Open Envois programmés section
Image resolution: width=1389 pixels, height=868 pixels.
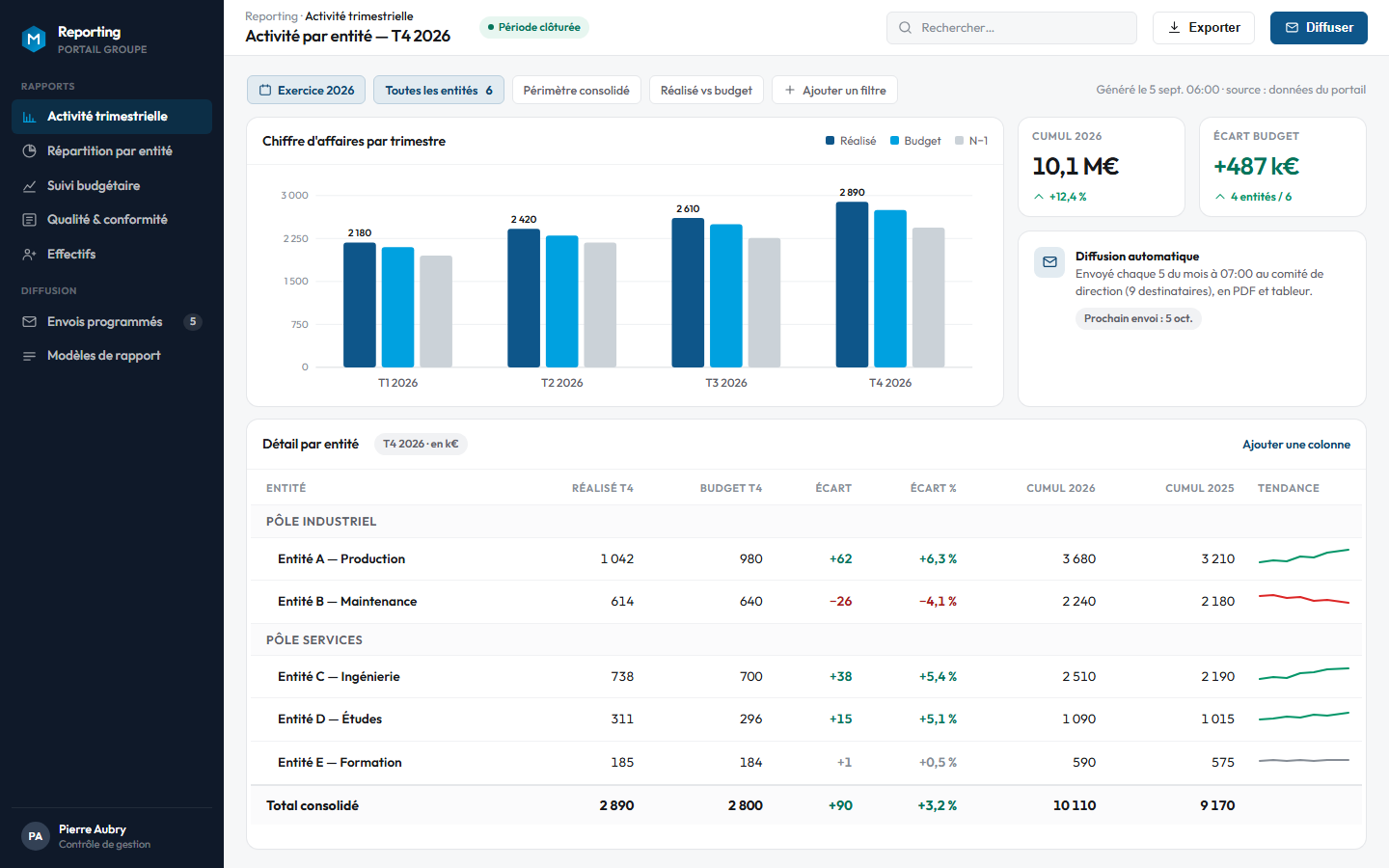(112, 322)
